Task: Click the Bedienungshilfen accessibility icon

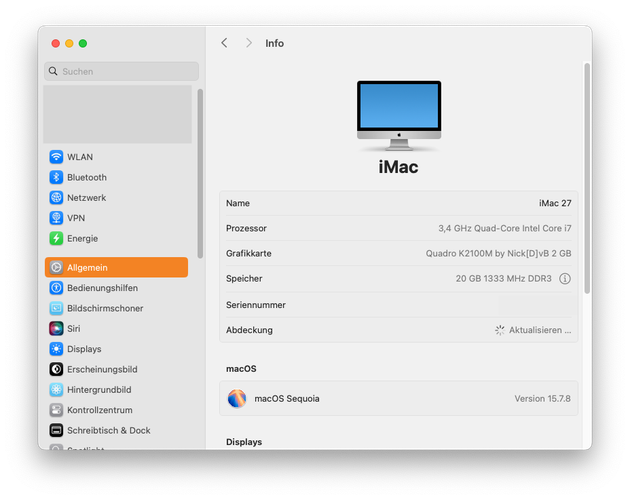Action: pos(56,288)
